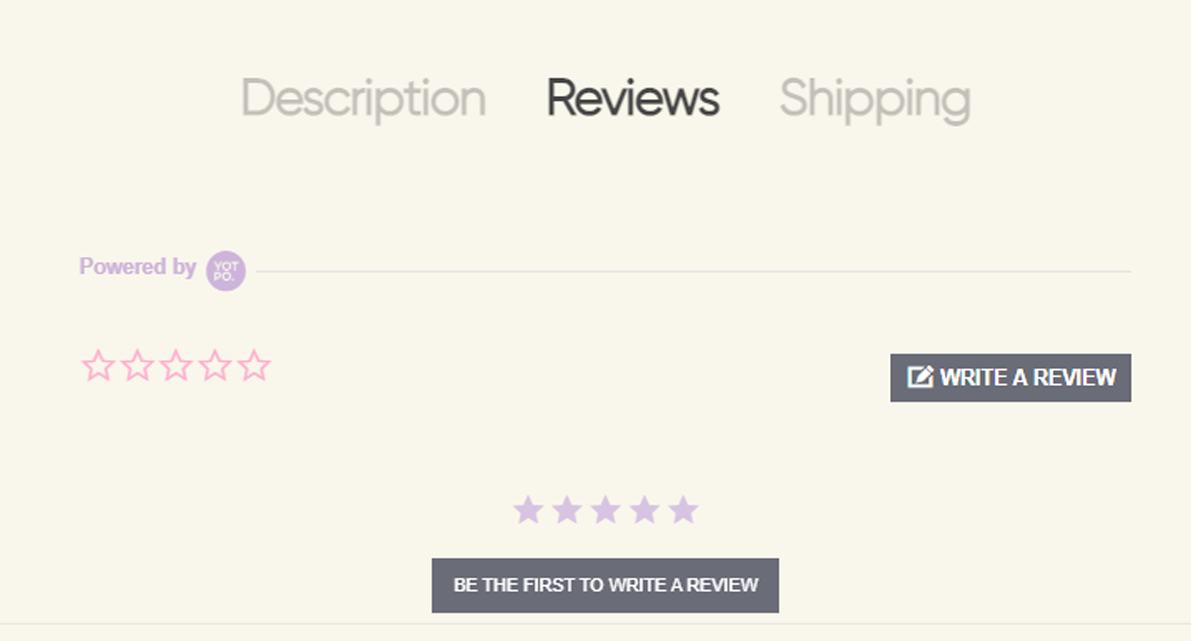Click the second outlined pink star

click(137, 366)
